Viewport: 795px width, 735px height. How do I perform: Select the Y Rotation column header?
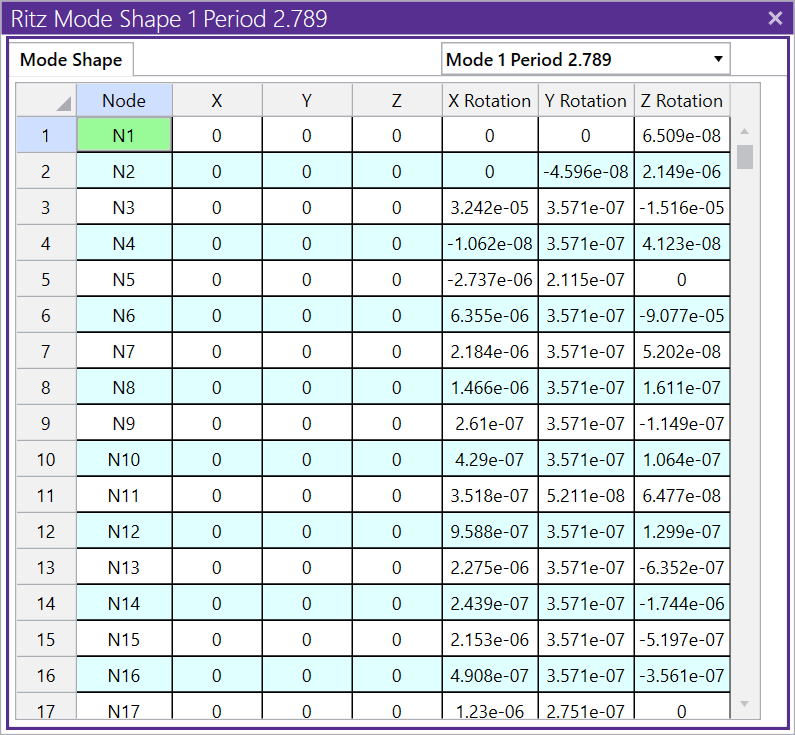tap(586, 101)
